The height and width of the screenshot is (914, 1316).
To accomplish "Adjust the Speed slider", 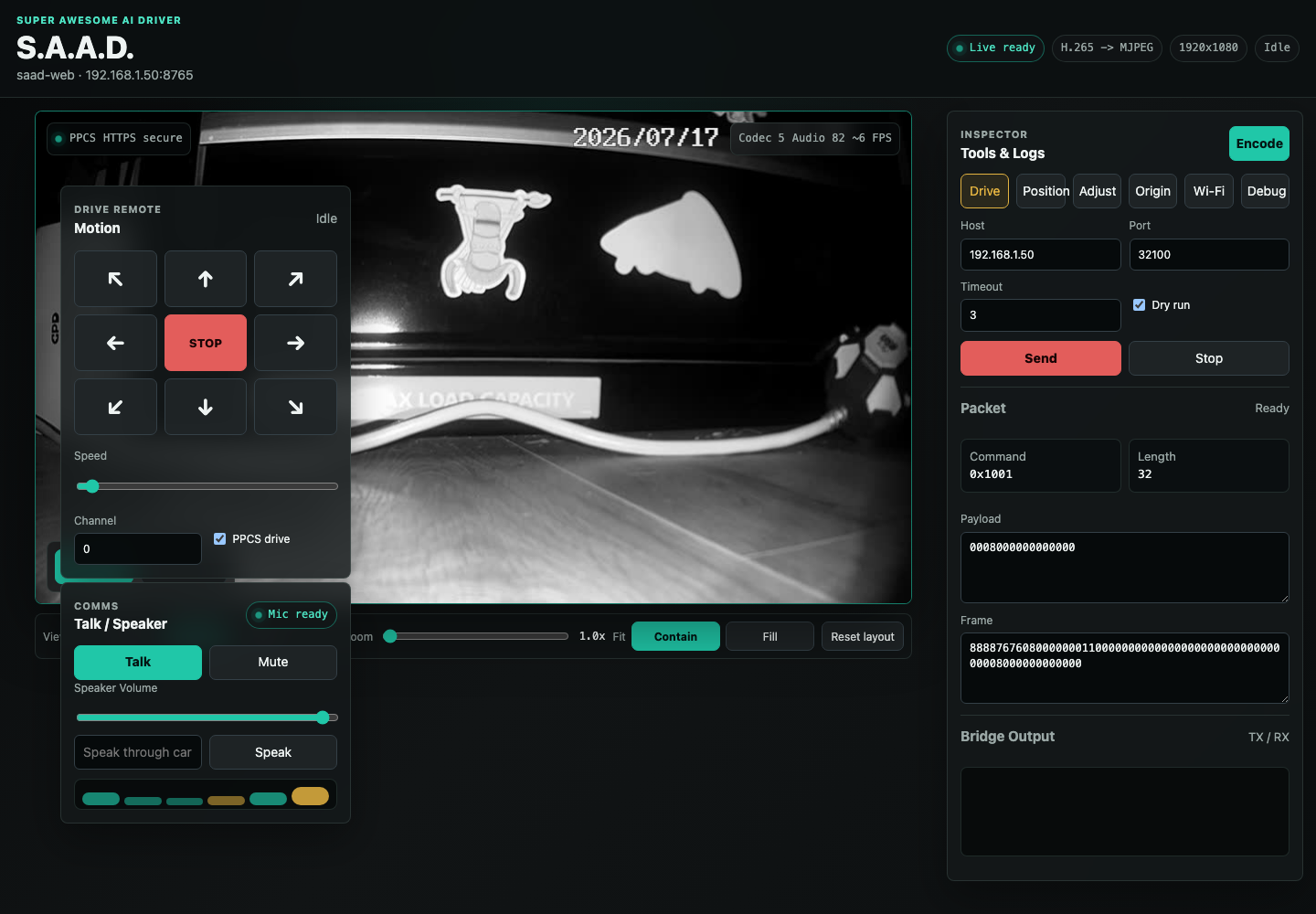I will (207, 486).
